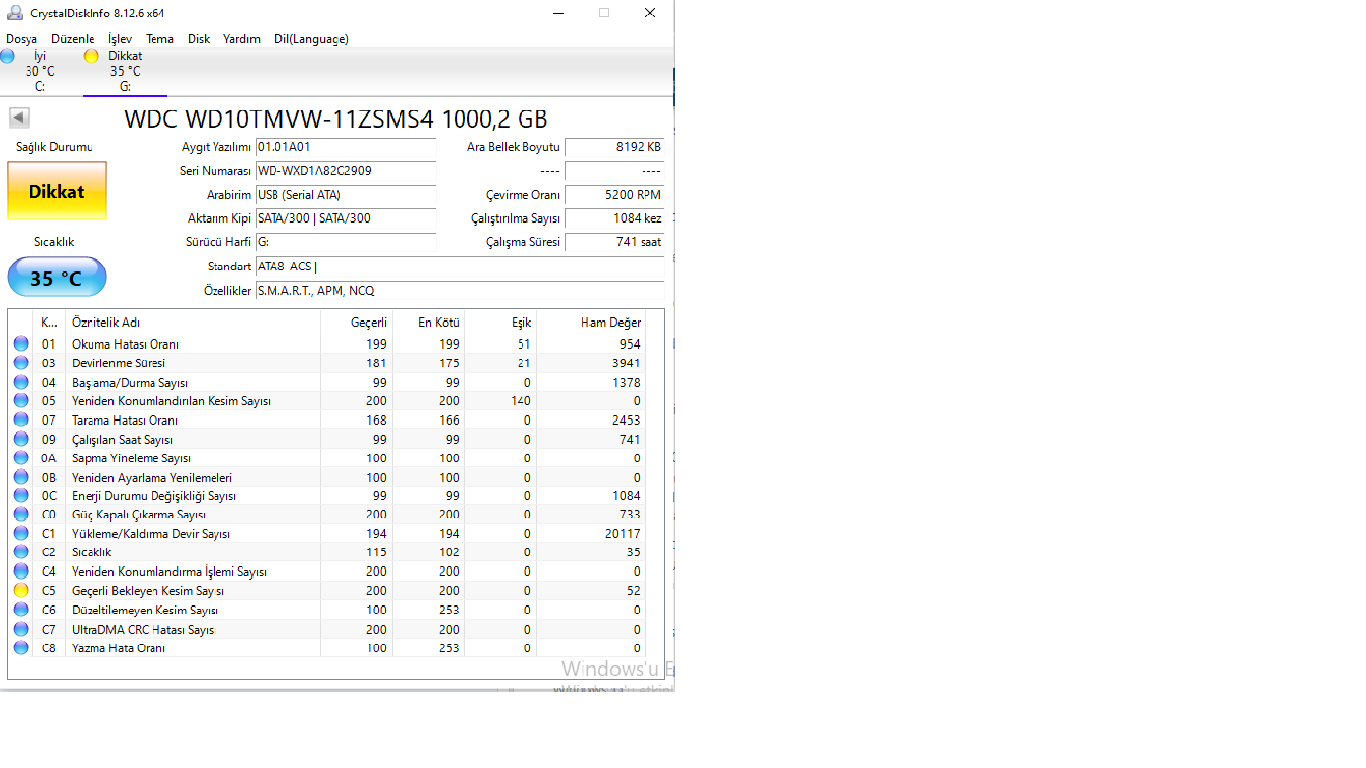
Task: Click raw value 954 of Okuma Hatası Oranı
Action: [630, 344]
